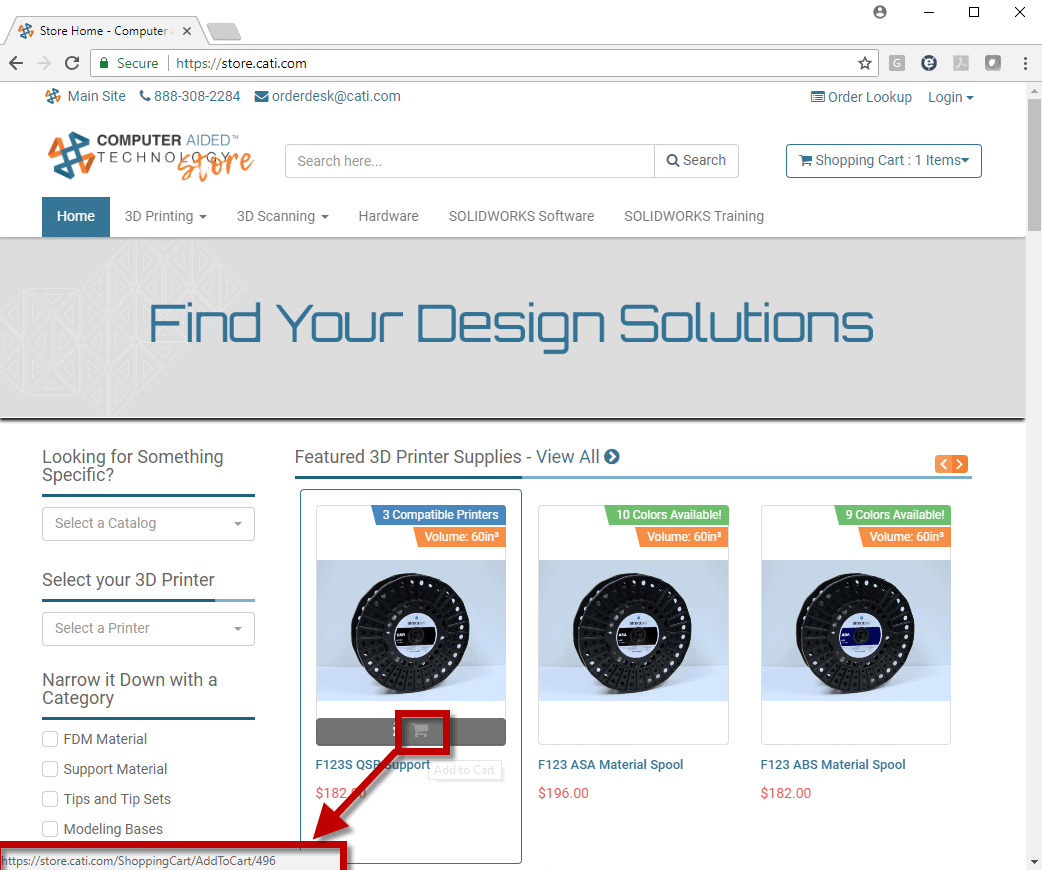Image resolution: width=1042 pixels, height=870 pixels.
Task: Click the address bar URL
Action: point(241,63)
